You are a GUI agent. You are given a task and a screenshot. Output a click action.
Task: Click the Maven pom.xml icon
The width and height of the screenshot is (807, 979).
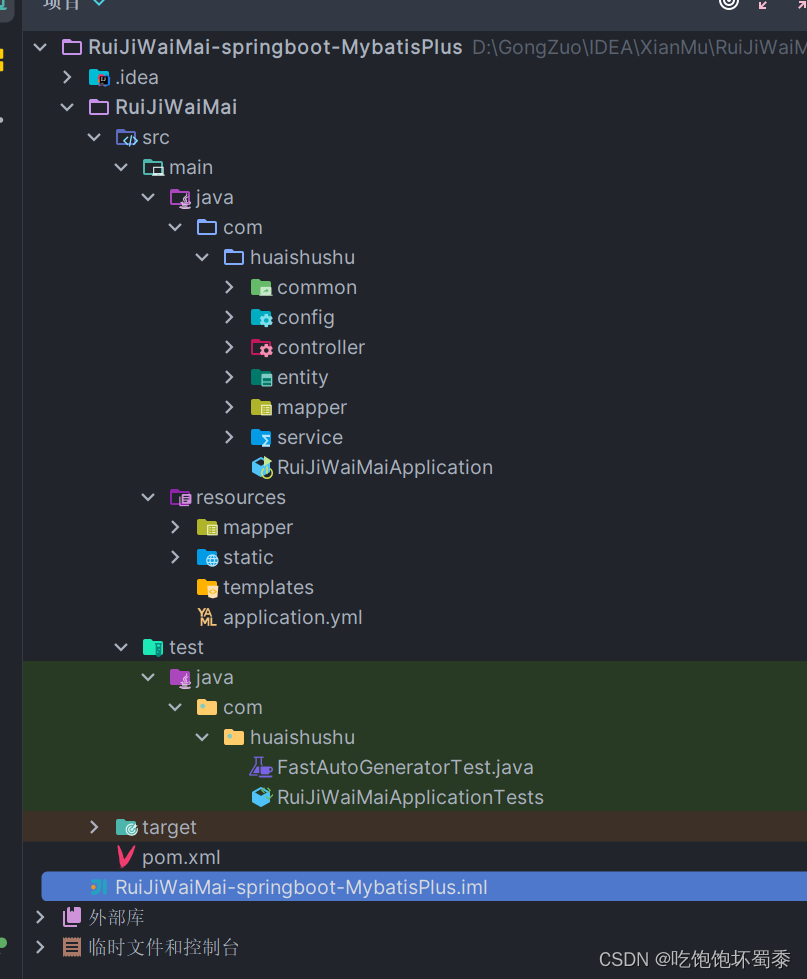[x=127, y=857]
